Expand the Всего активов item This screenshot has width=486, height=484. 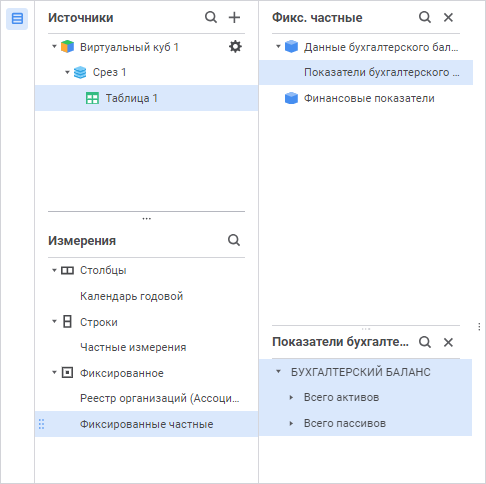click(291, 397)
